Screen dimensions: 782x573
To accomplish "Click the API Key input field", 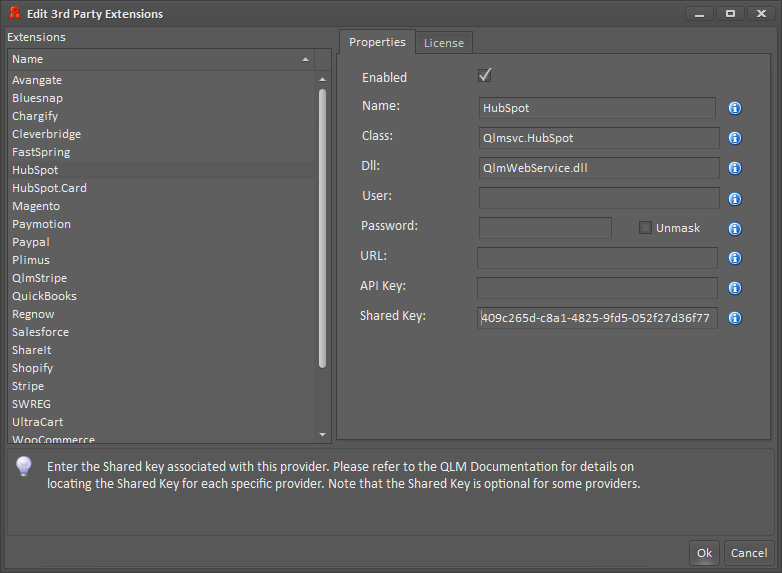I will pyautogui.click(x=597, y=288).
